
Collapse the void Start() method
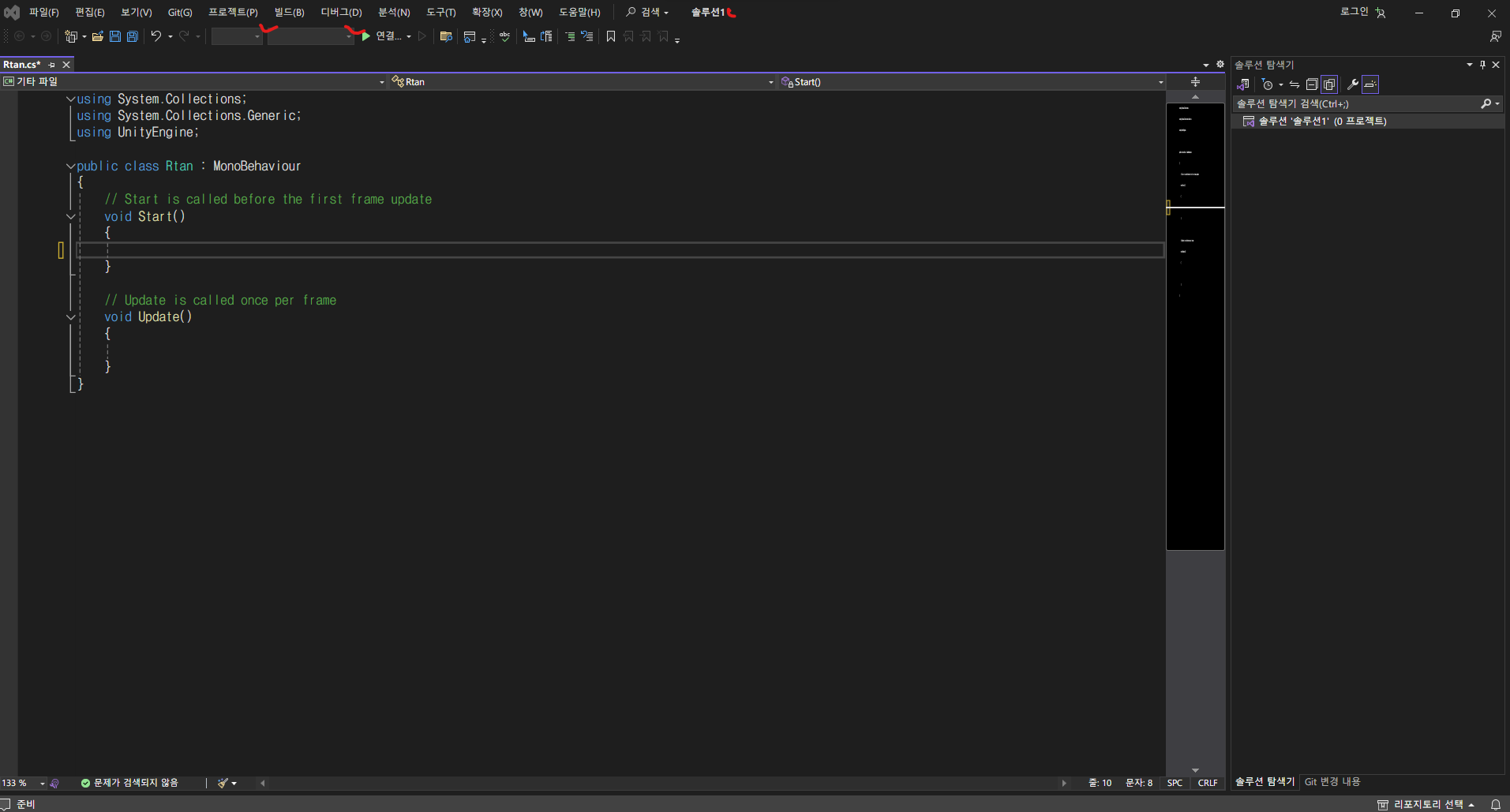point(70,217)
